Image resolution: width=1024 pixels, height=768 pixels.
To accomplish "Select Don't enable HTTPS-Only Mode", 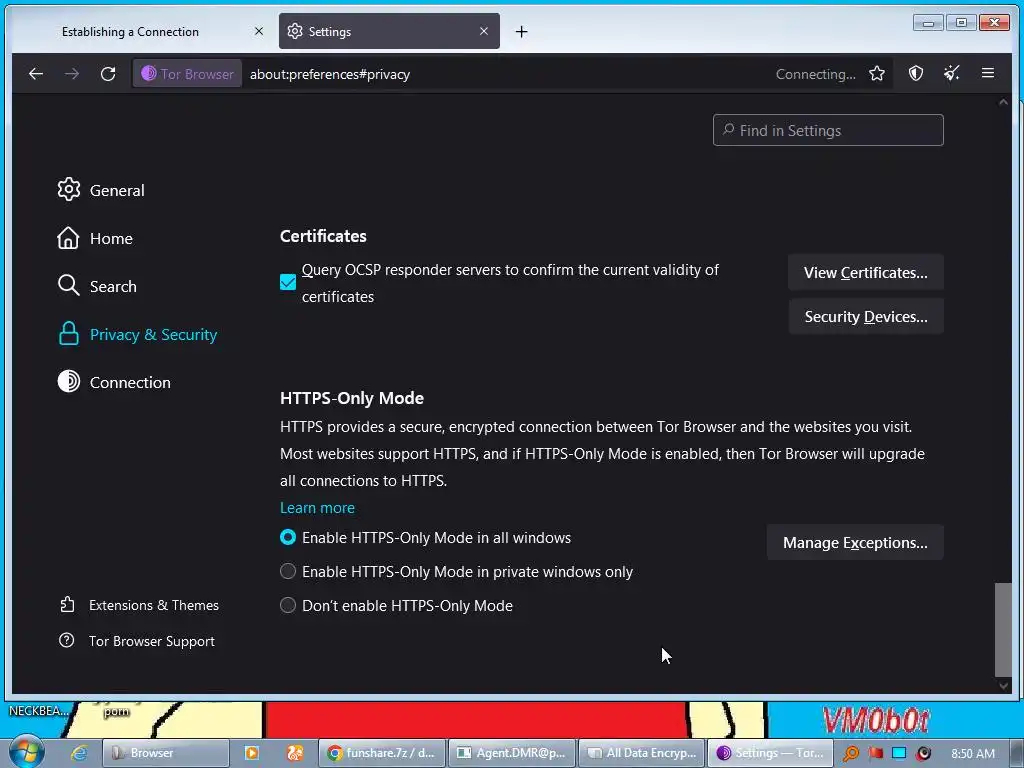I will [288, 605].
